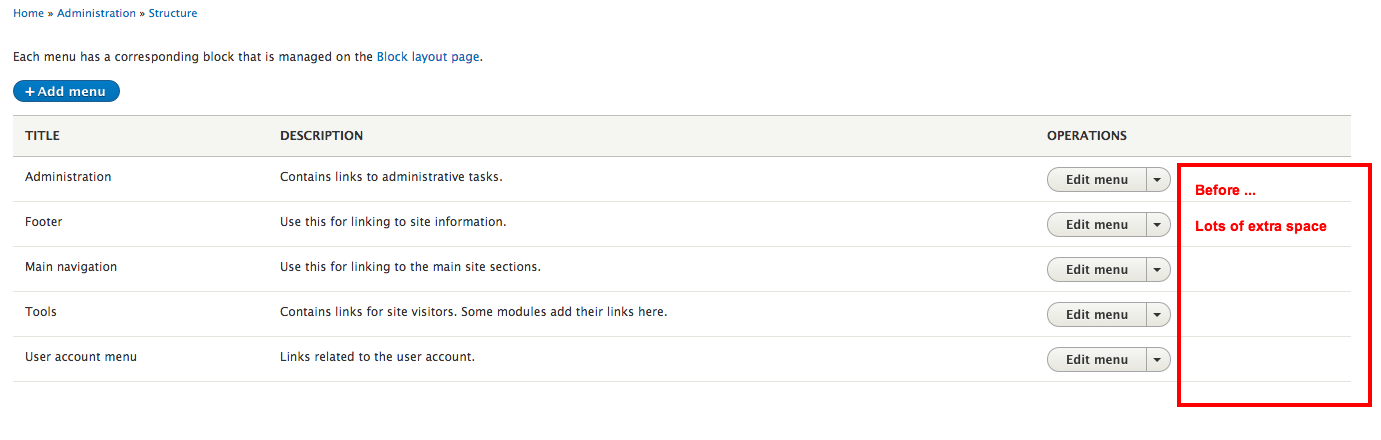Click the Description column header
The image size is (1381, 440).
pos(321,136)
